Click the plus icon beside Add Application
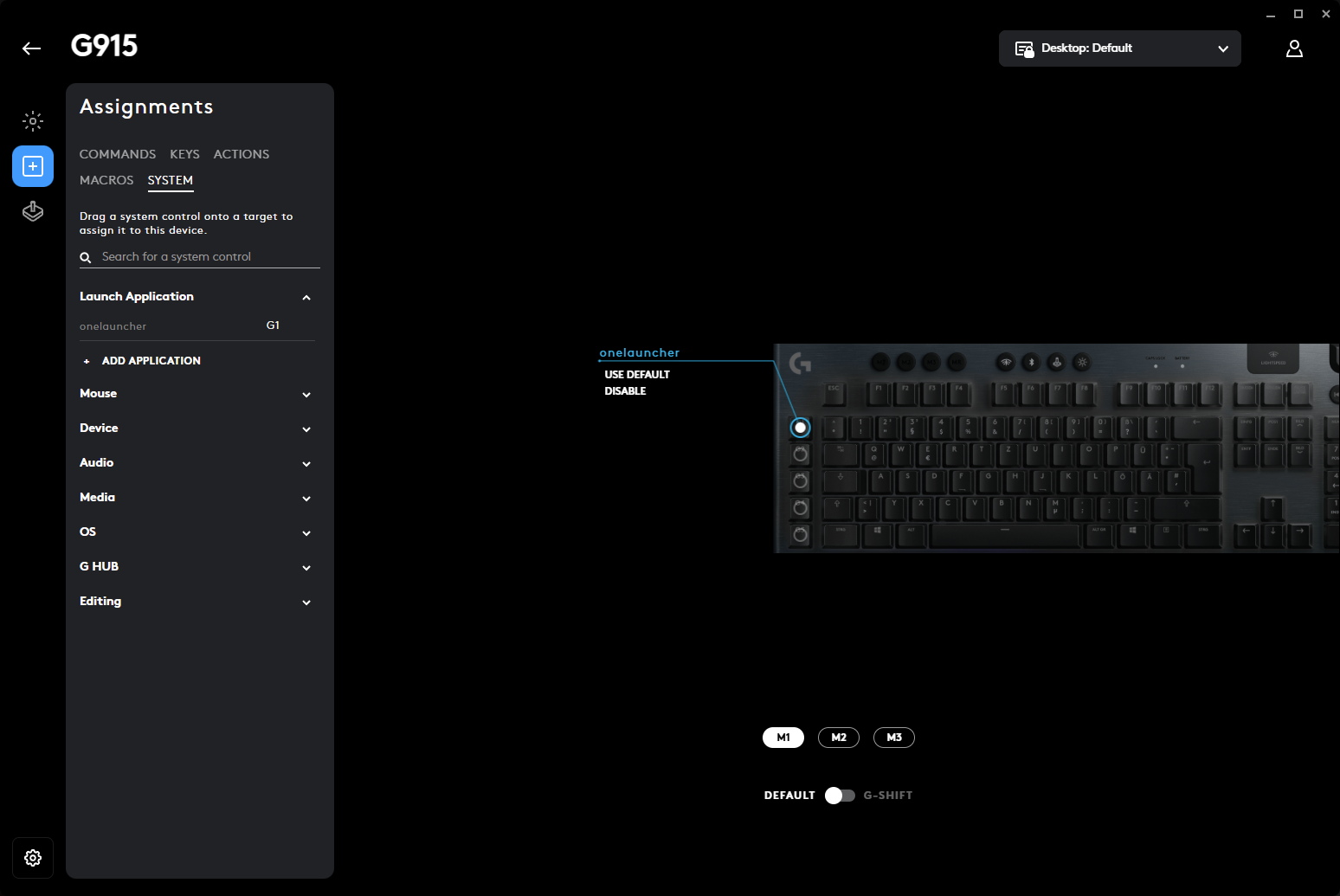Screen dimensions: 1340x896 click(x=87, y=361)
